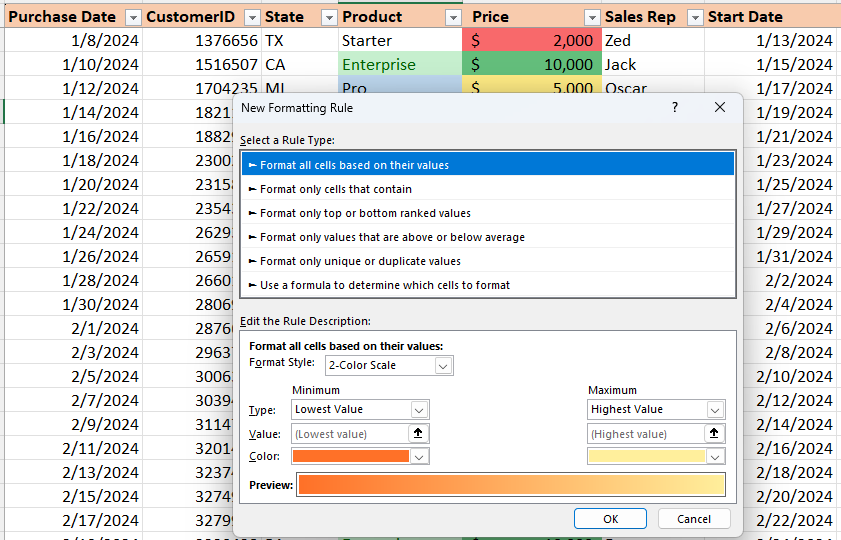The image size is (841, 540).
Task: Expand the Maximum Type dropdown
Action: coord(714,410)
